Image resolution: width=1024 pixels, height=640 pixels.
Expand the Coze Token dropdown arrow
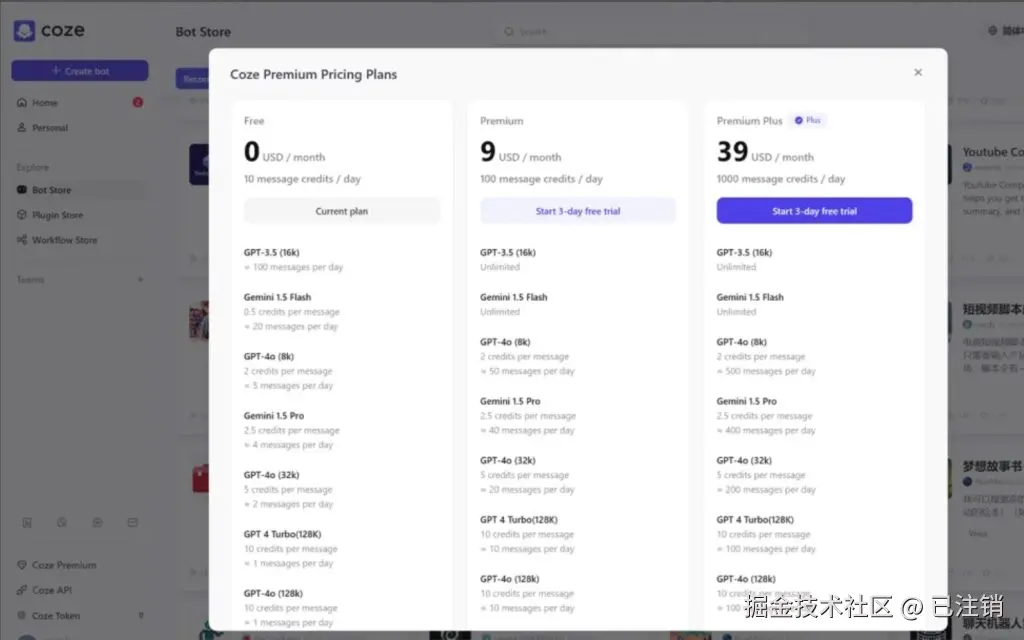tap(141, 615)
